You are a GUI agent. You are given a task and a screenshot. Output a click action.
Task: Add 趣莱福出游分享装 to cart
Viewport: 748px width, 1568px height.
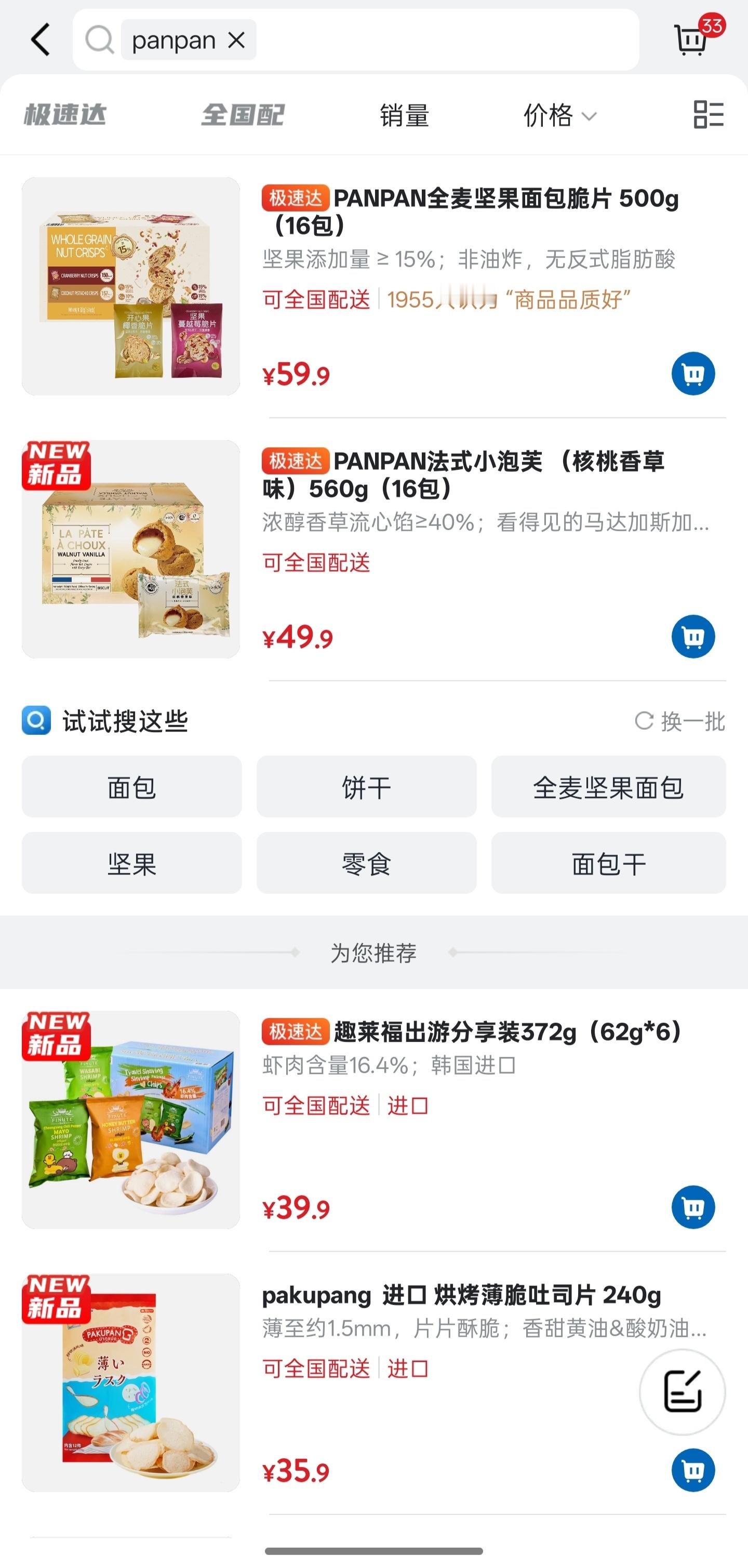point(692,1207)
